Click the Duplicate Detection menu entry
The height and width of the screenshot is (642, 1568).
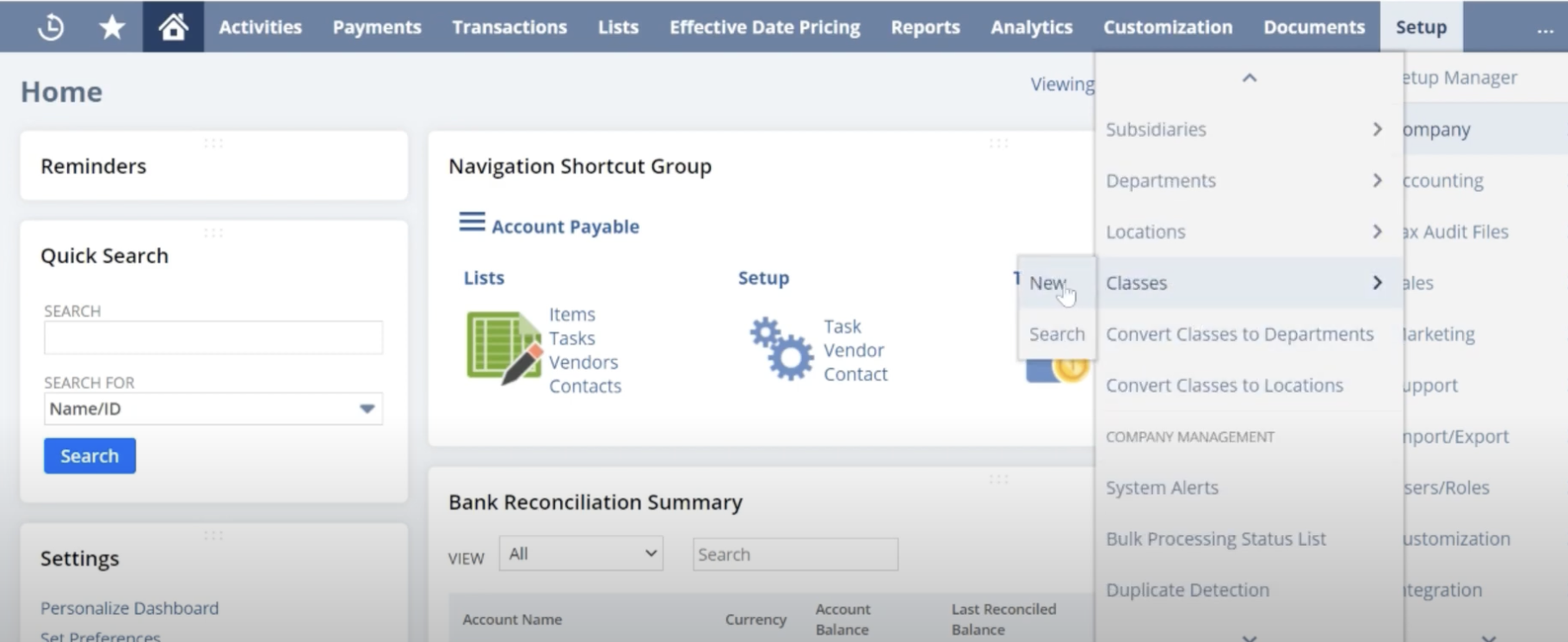tap(1187, 590)
